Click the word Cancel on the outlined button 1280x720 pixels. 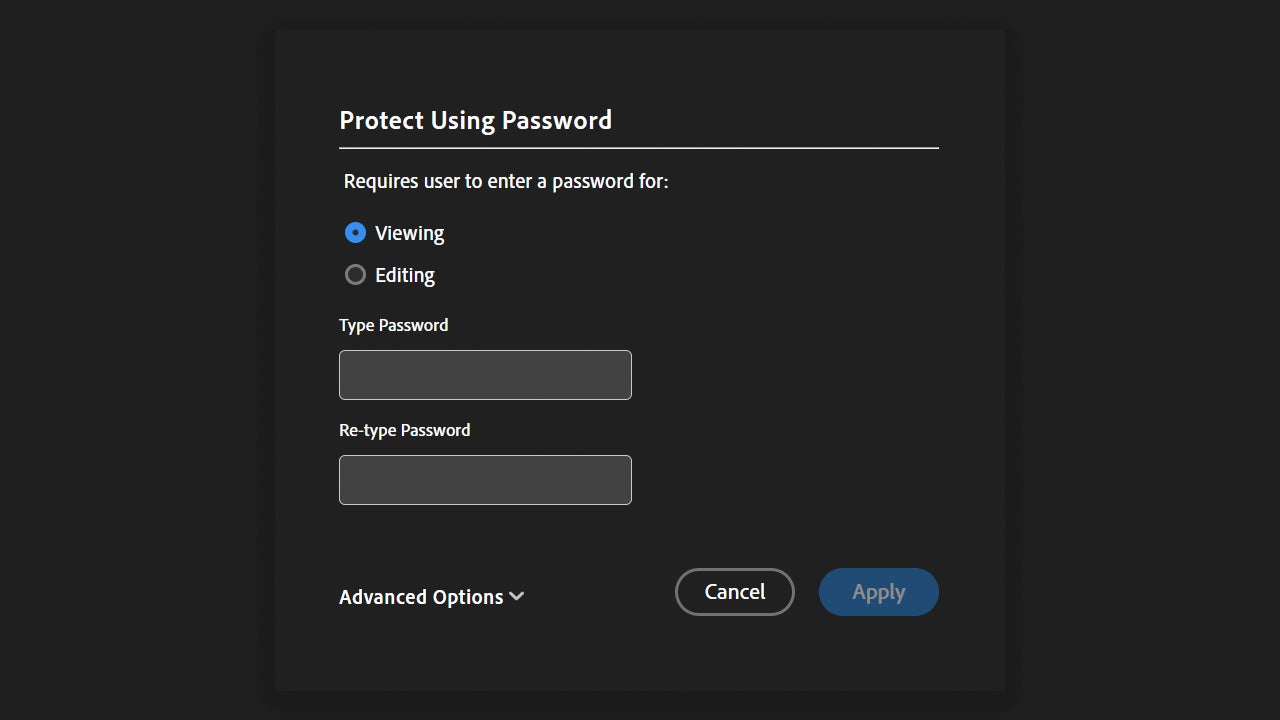[735, 592]
